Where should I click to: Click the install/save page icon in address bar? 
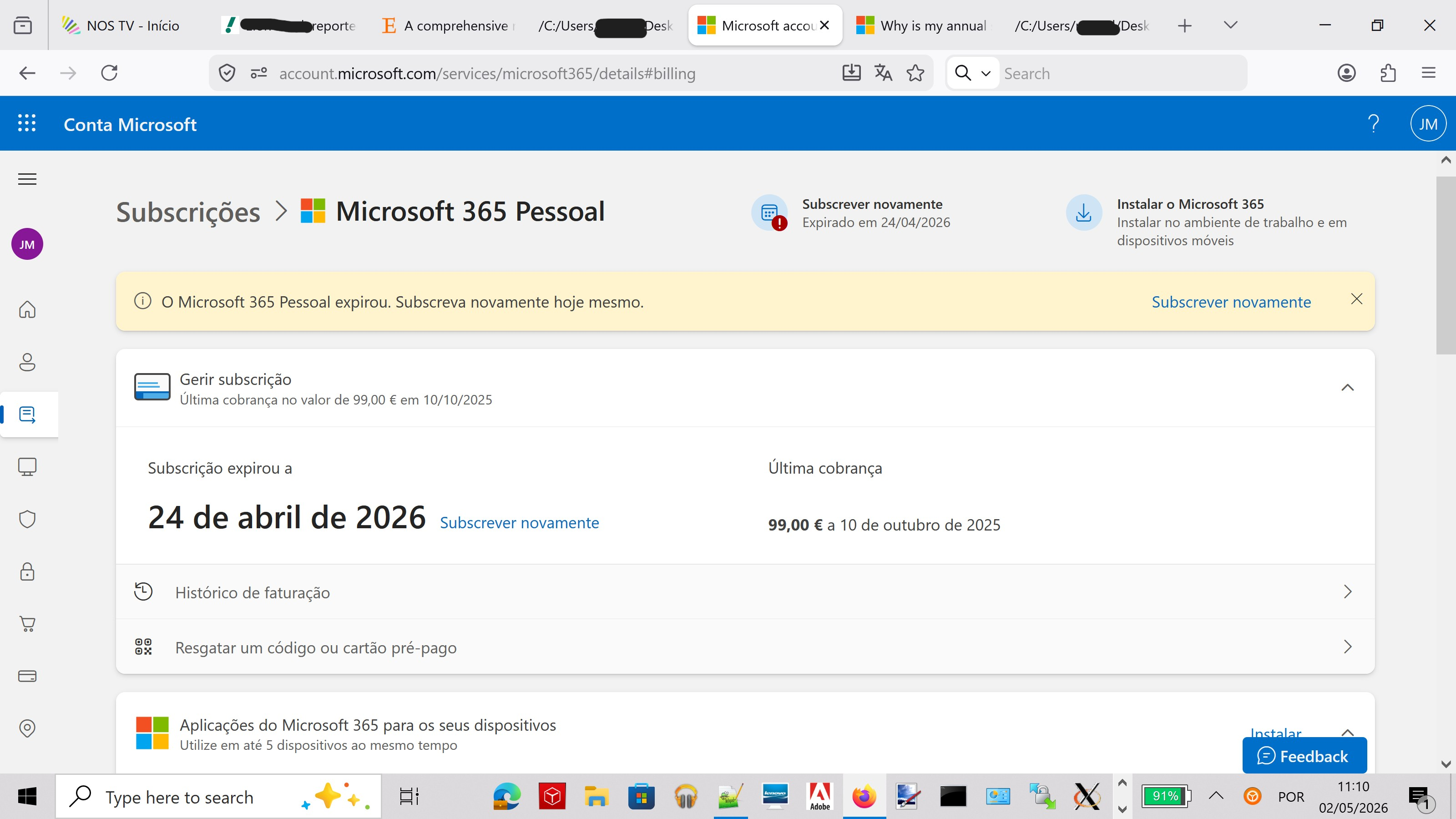(x=851, y=73)
